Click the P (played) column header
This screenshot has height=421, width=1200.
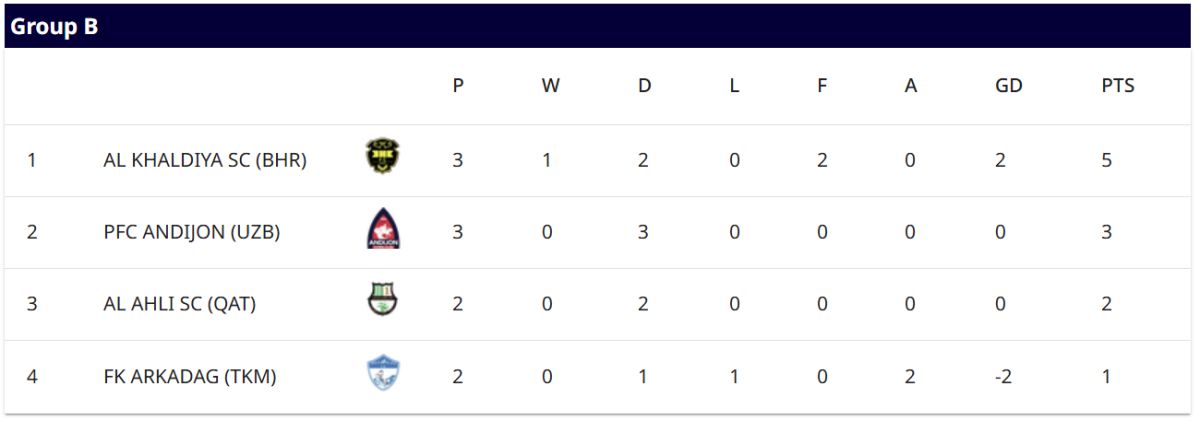(x=458, y=86)
